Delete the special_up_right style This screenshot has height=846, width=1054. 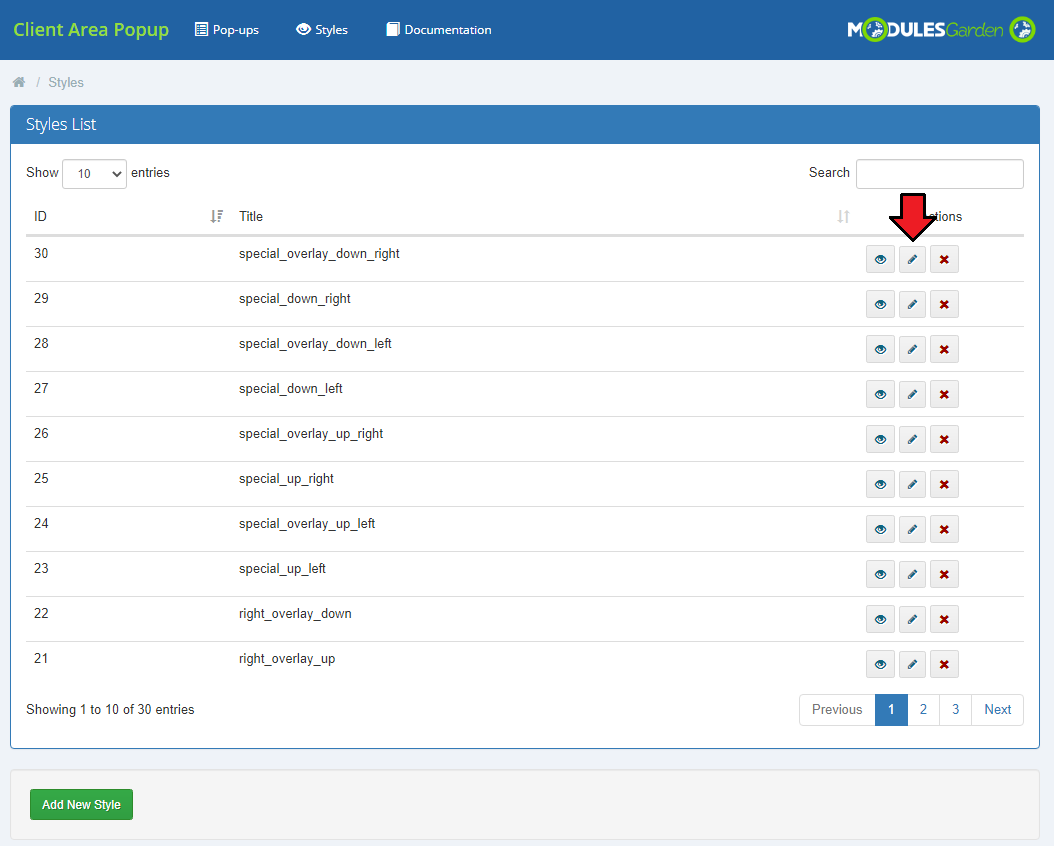(944, 484)
